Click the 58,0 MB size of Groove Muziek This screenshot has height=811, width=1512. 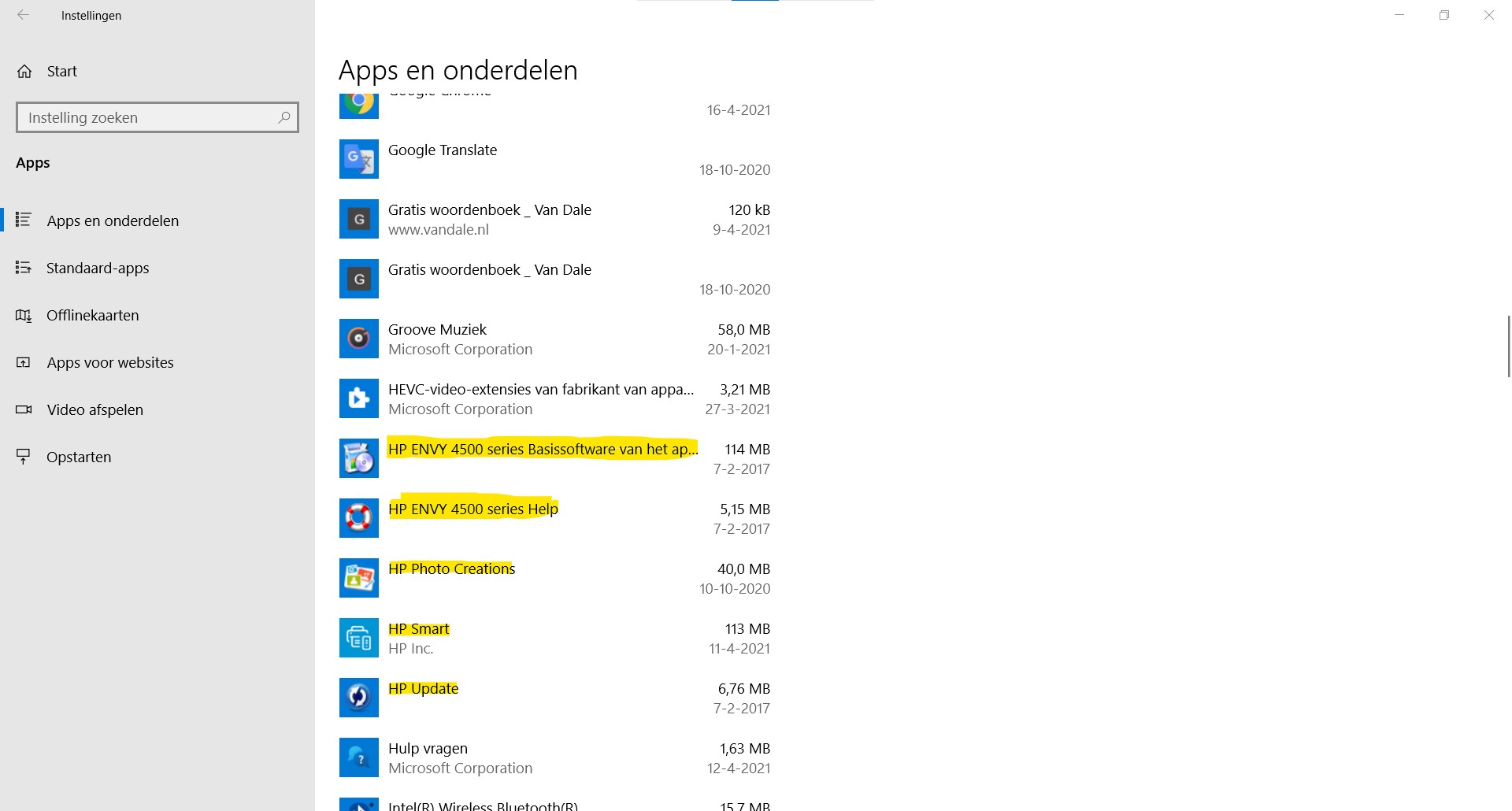point(743,330)
